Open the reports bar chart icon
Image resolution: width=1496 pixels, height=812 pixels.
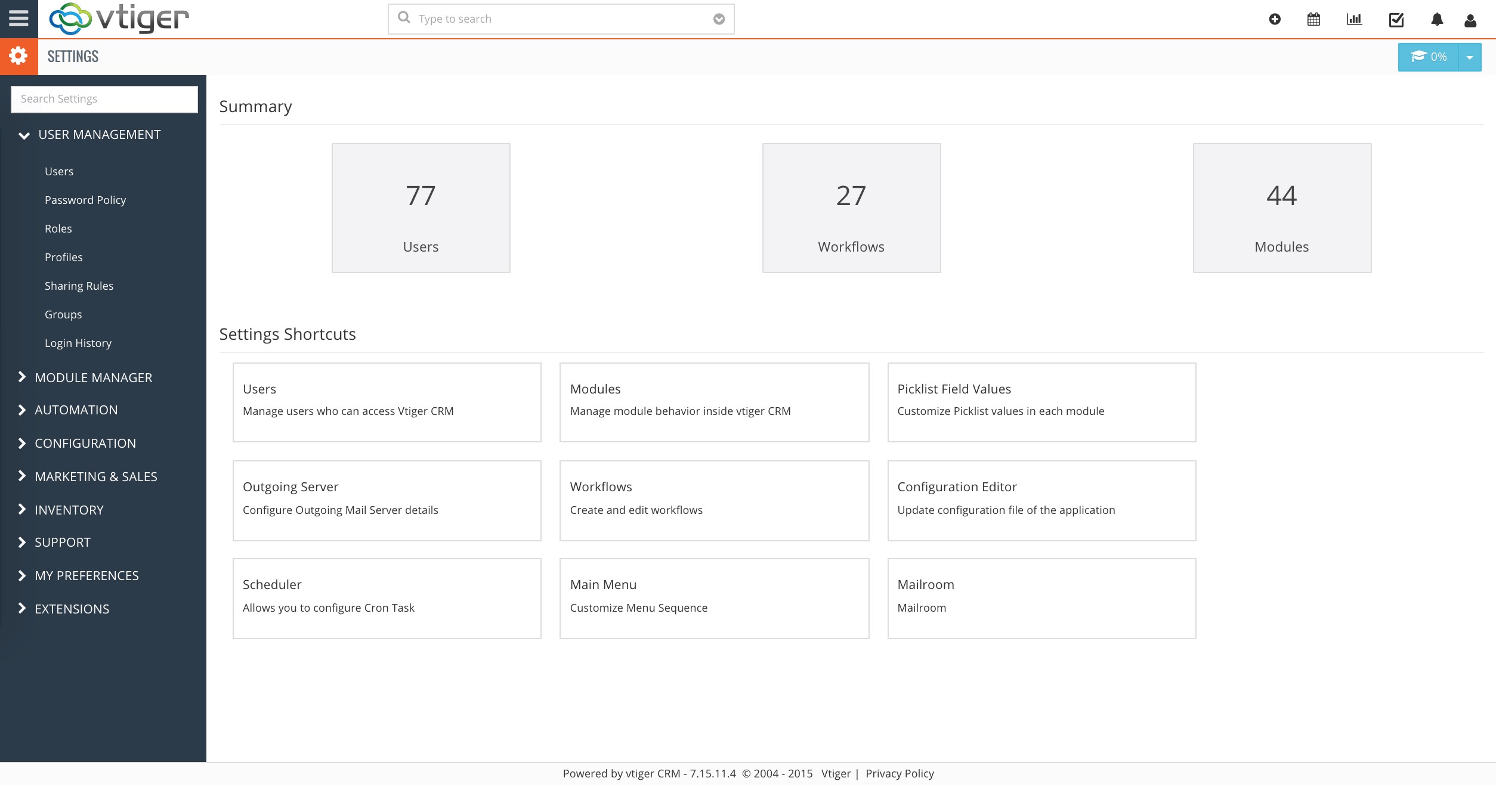1354,18
